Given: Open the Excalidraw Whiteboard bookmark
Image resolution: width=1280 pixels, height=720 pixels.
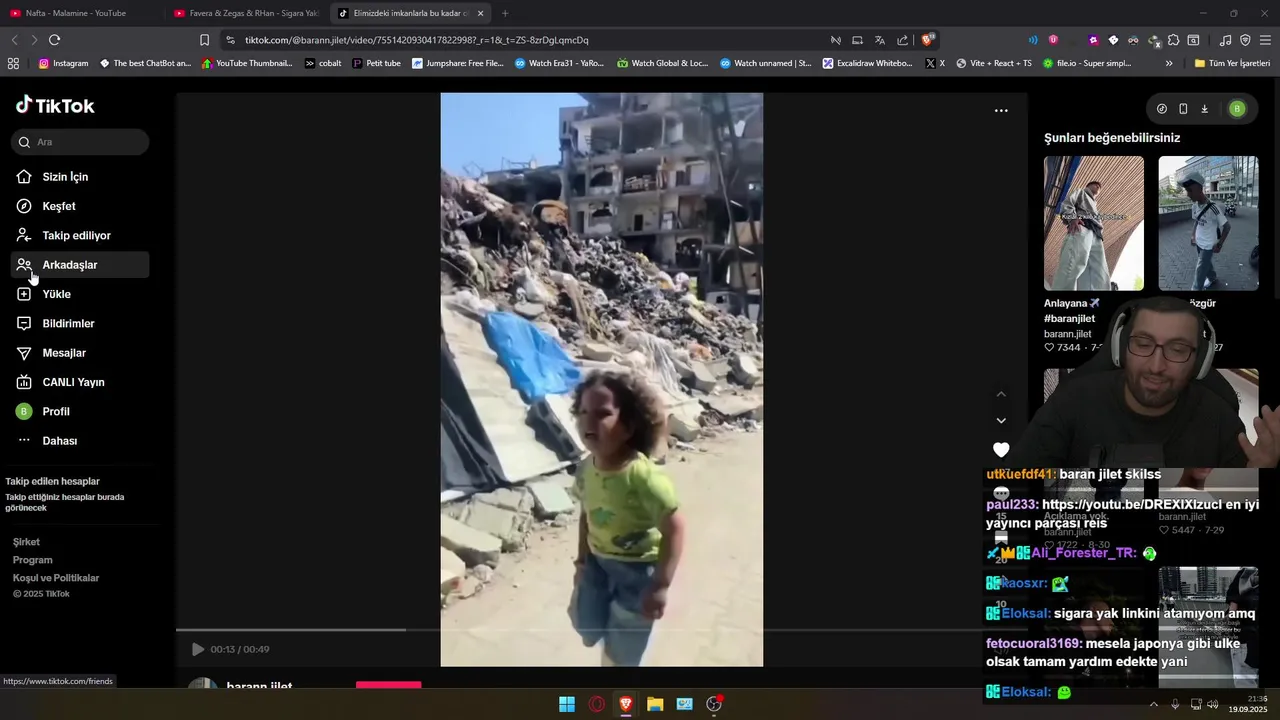Looking at the screenshot, I should click(x=867, y=63).
